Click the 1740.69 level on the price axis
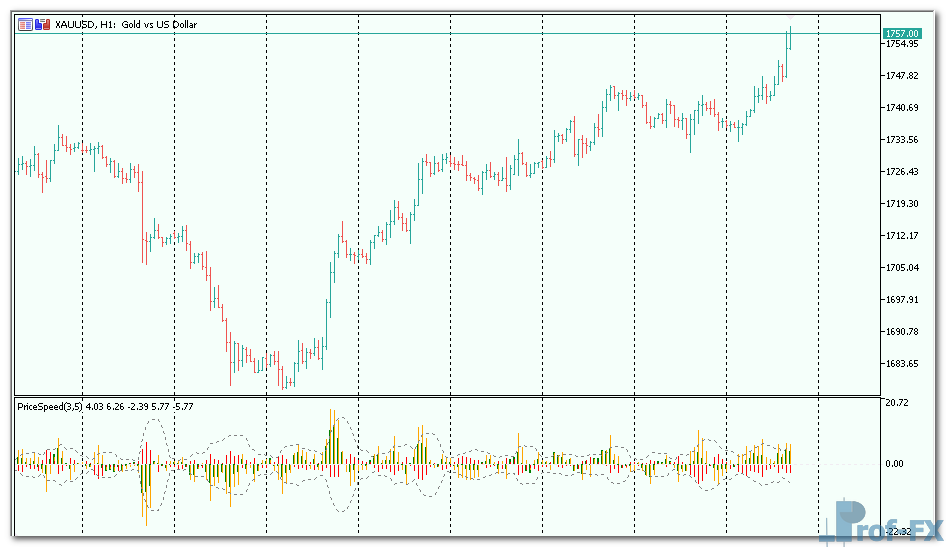 [902, 108]
